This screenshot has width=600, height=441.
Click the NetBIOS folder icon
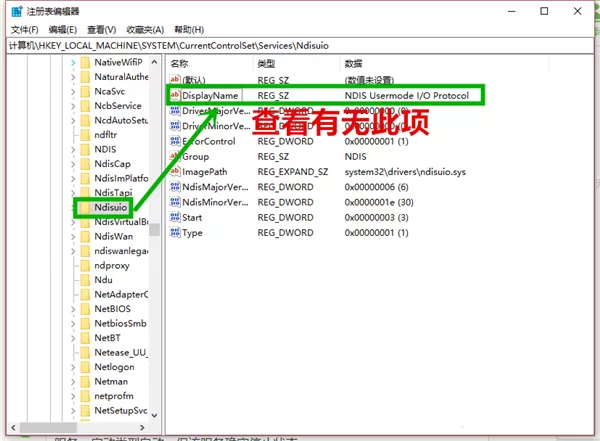point(85,309)
